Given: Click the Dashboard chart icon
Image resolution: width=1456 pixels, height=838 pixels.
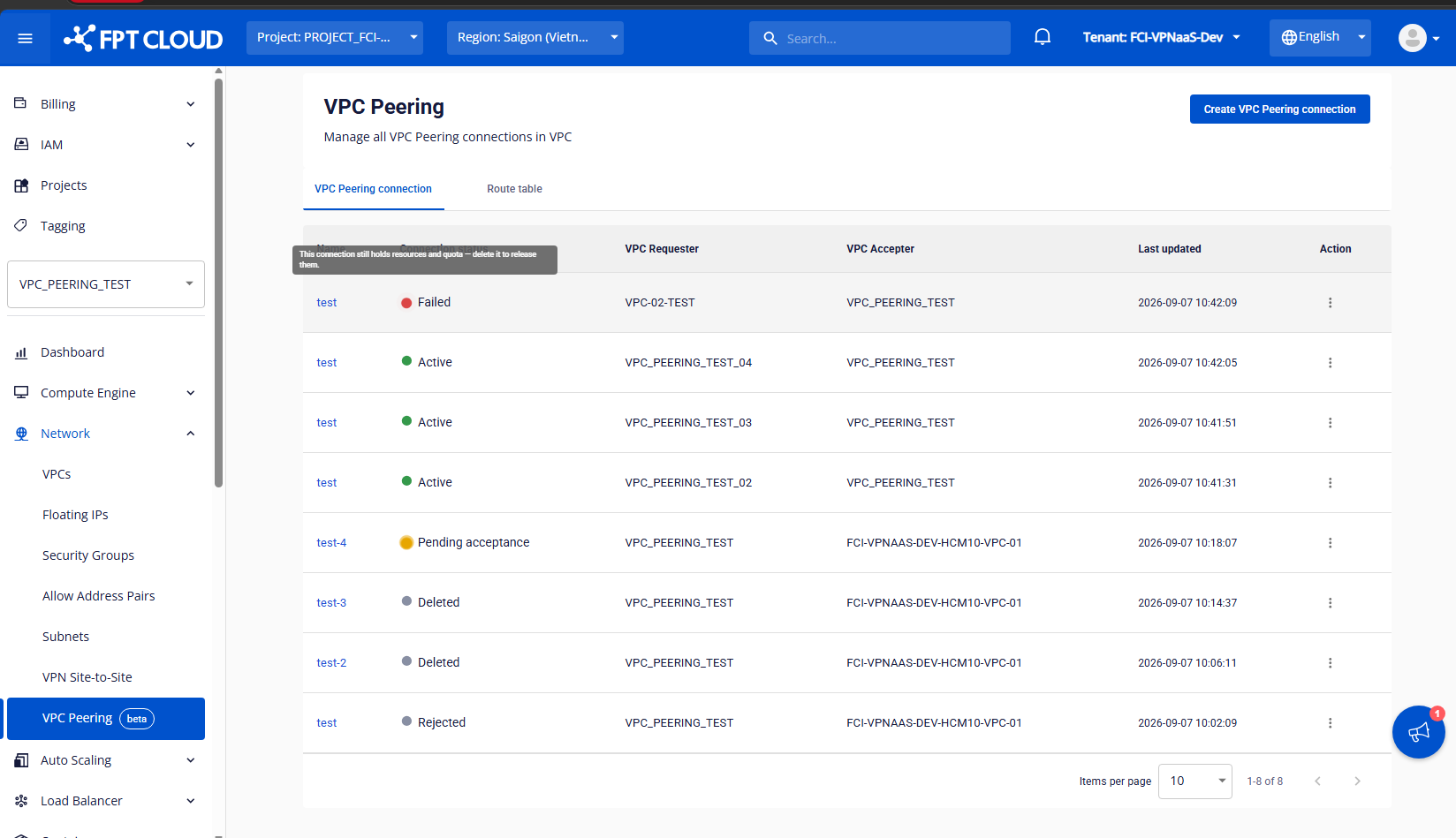Looking at the screenshot, I should point(21,352).
